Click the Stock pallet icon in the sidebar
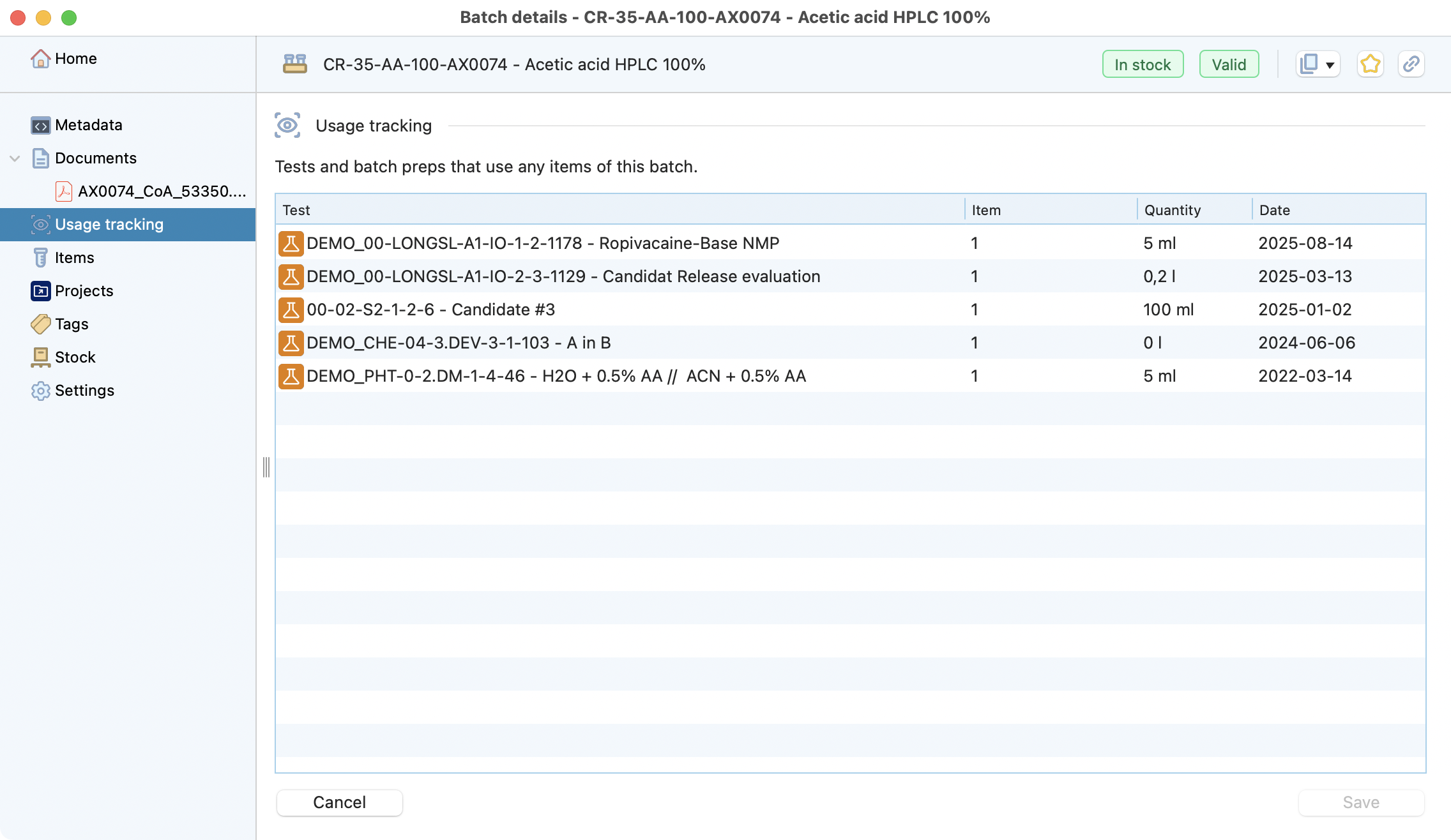Image resolution: width=1451 pixels, height=840 pixels. 40,357
